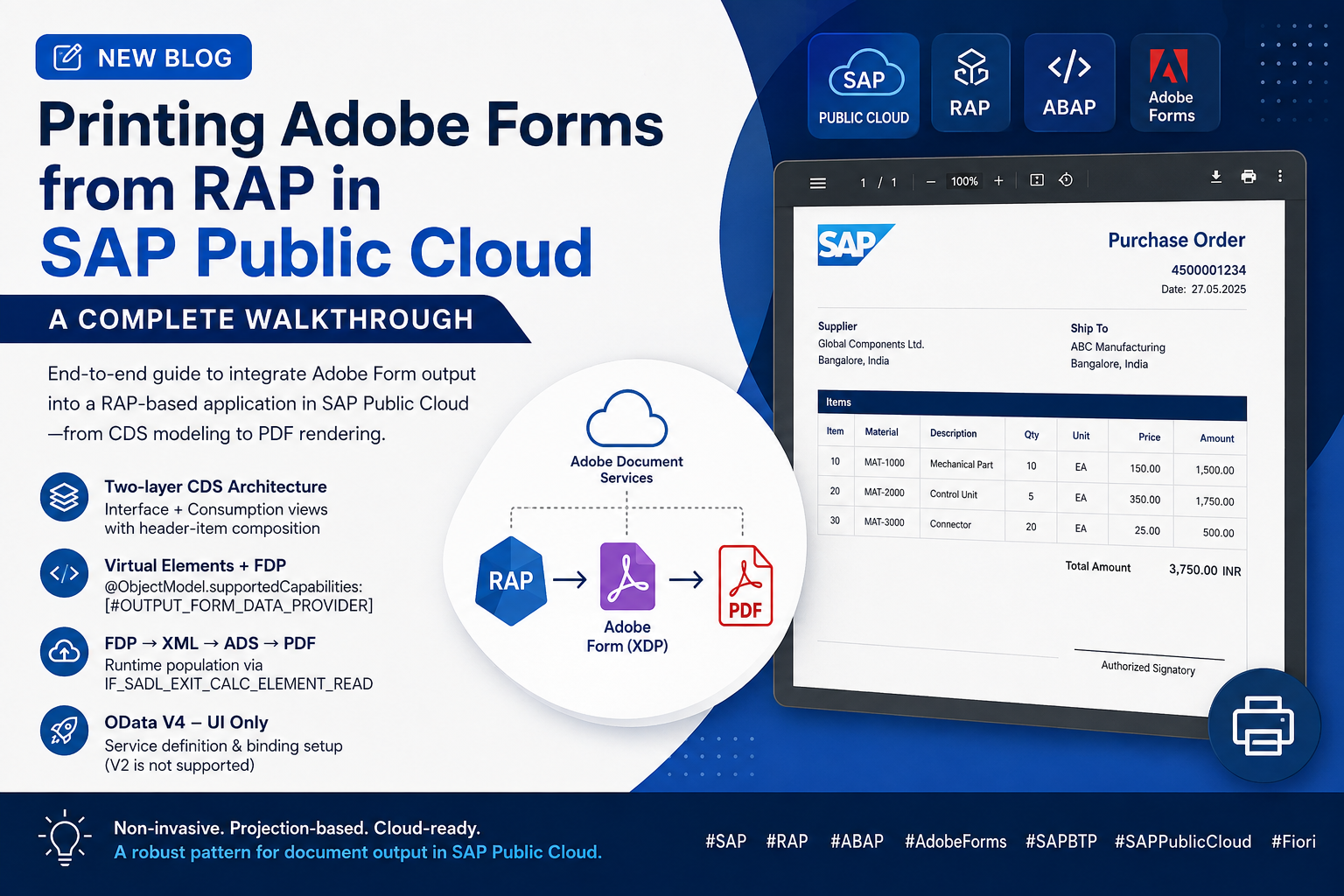Click the print icon in PDF toolbar
The width and height of the screenshot is (1344, 896).
point(1249,177)
